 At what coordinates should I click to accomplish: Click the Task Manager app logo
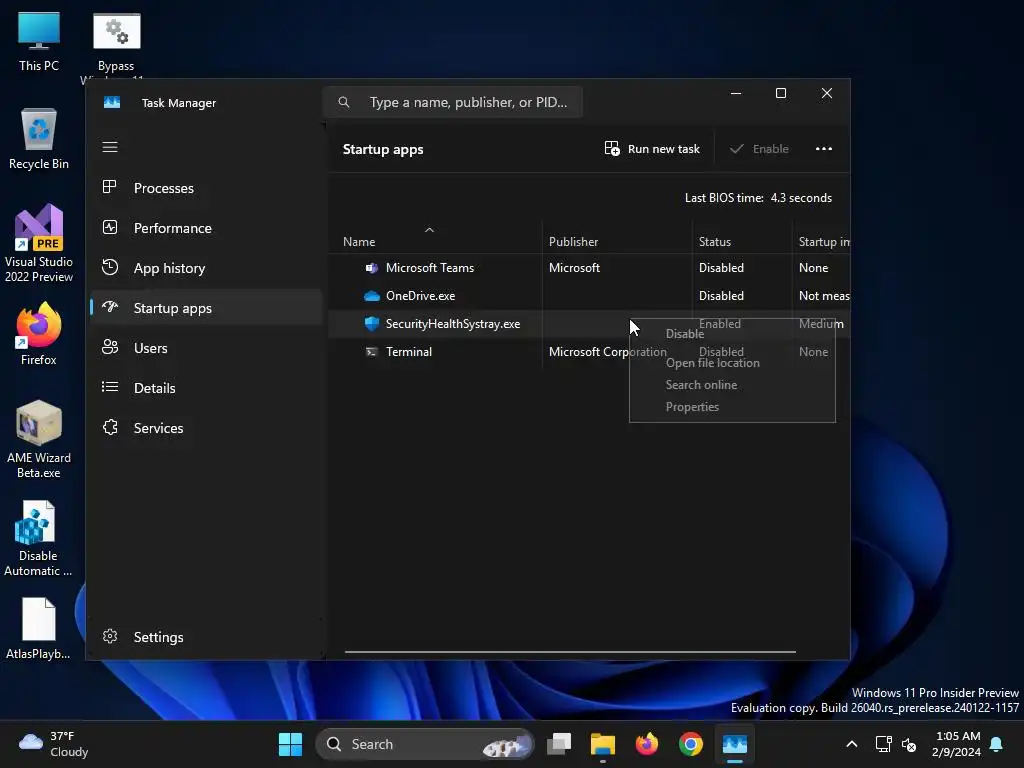[x=112, y=103]
